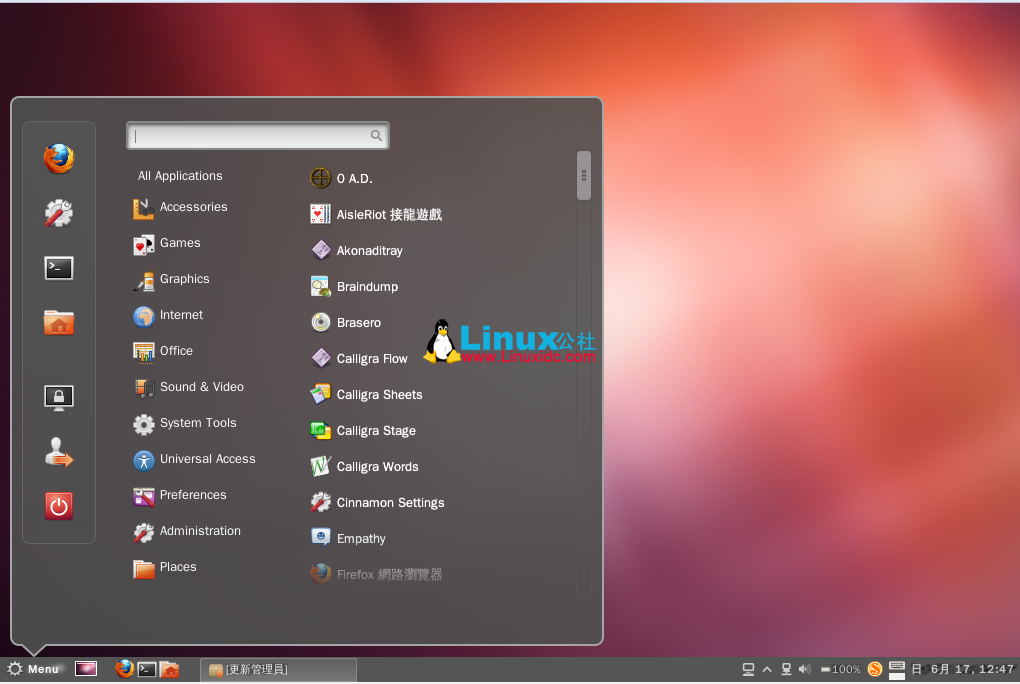Open Calligra Stage
Image resolution: width=1020 pixels, height=684 pixels.
(363, 431)
